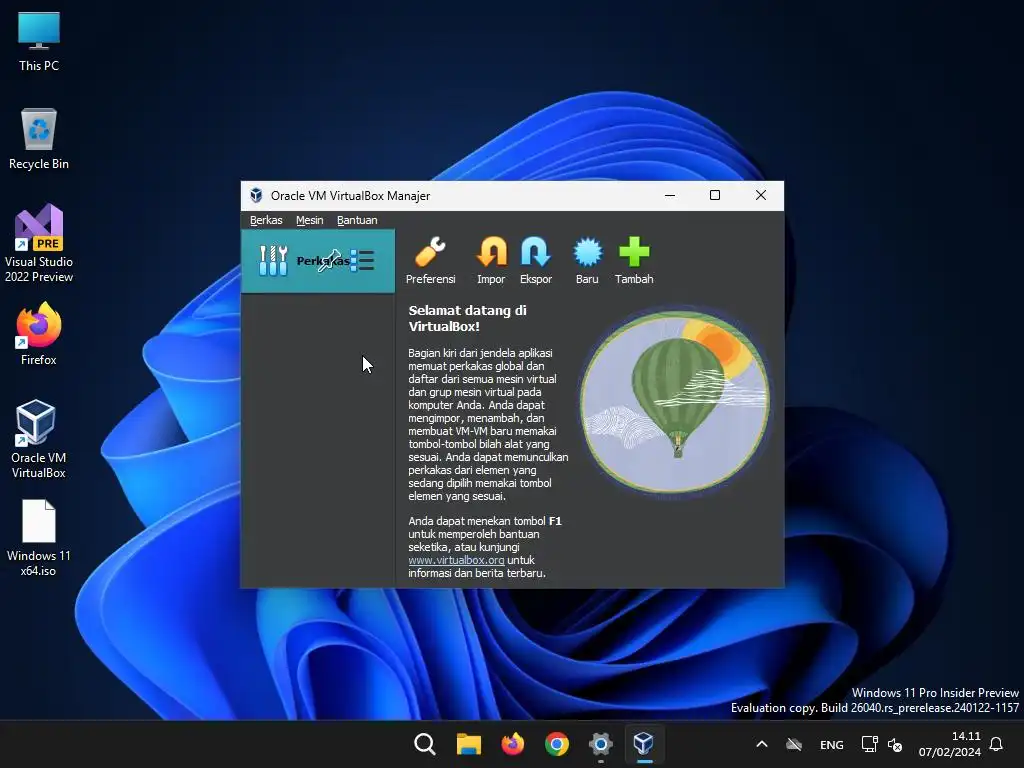
Task: Open the Mesin menu
Action: pyautogui.click(x=310, y=220)
